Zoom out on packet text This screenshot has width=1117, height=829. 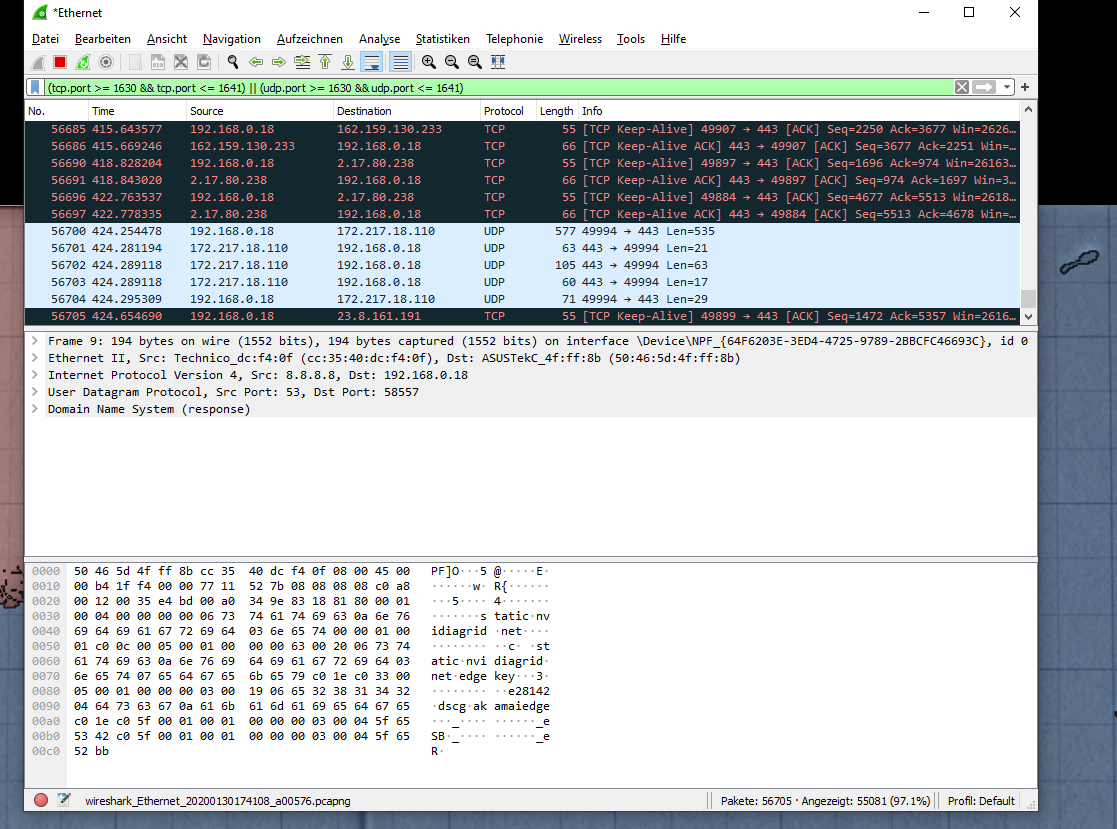tap(452, 63)
